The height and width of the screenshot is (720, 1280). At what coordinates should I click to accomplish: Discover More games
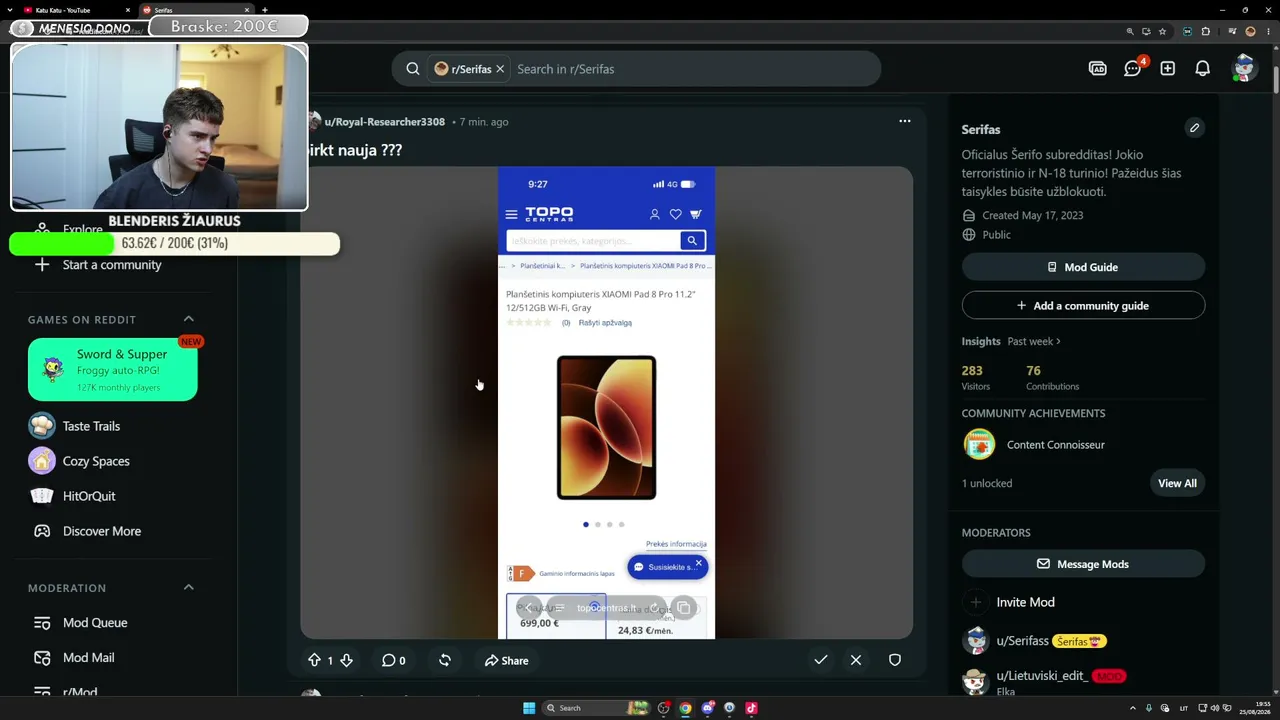(101, 531)
